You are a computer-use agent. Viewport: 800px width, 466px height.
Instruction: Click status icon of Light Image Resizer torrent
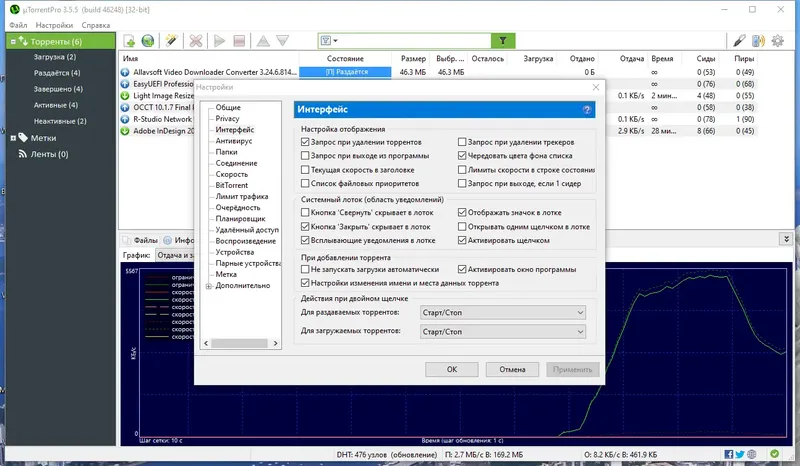pyautogui.click(x=125, y=95)
